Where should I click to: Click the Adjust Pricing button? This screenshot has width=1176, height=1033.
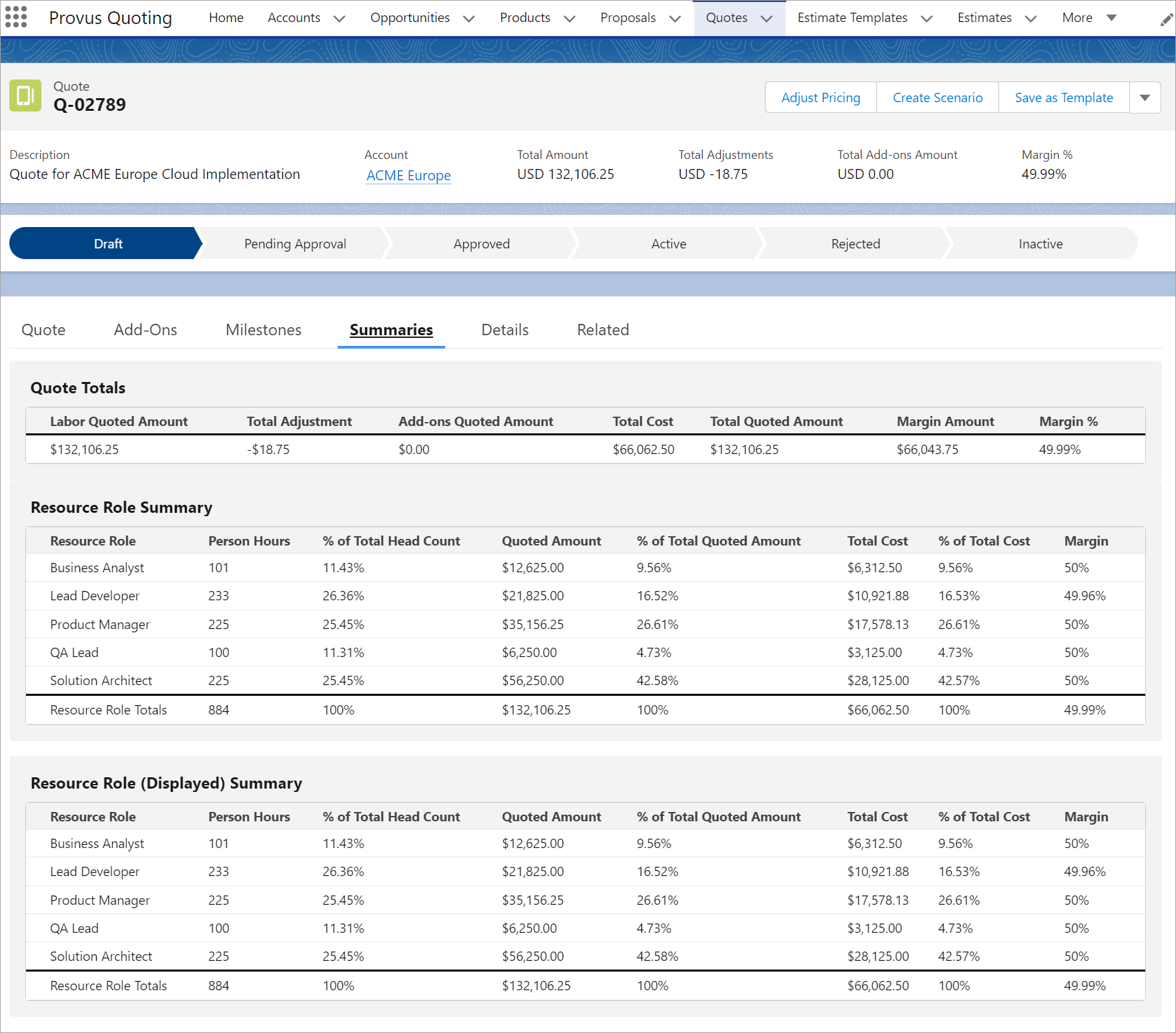820,97
